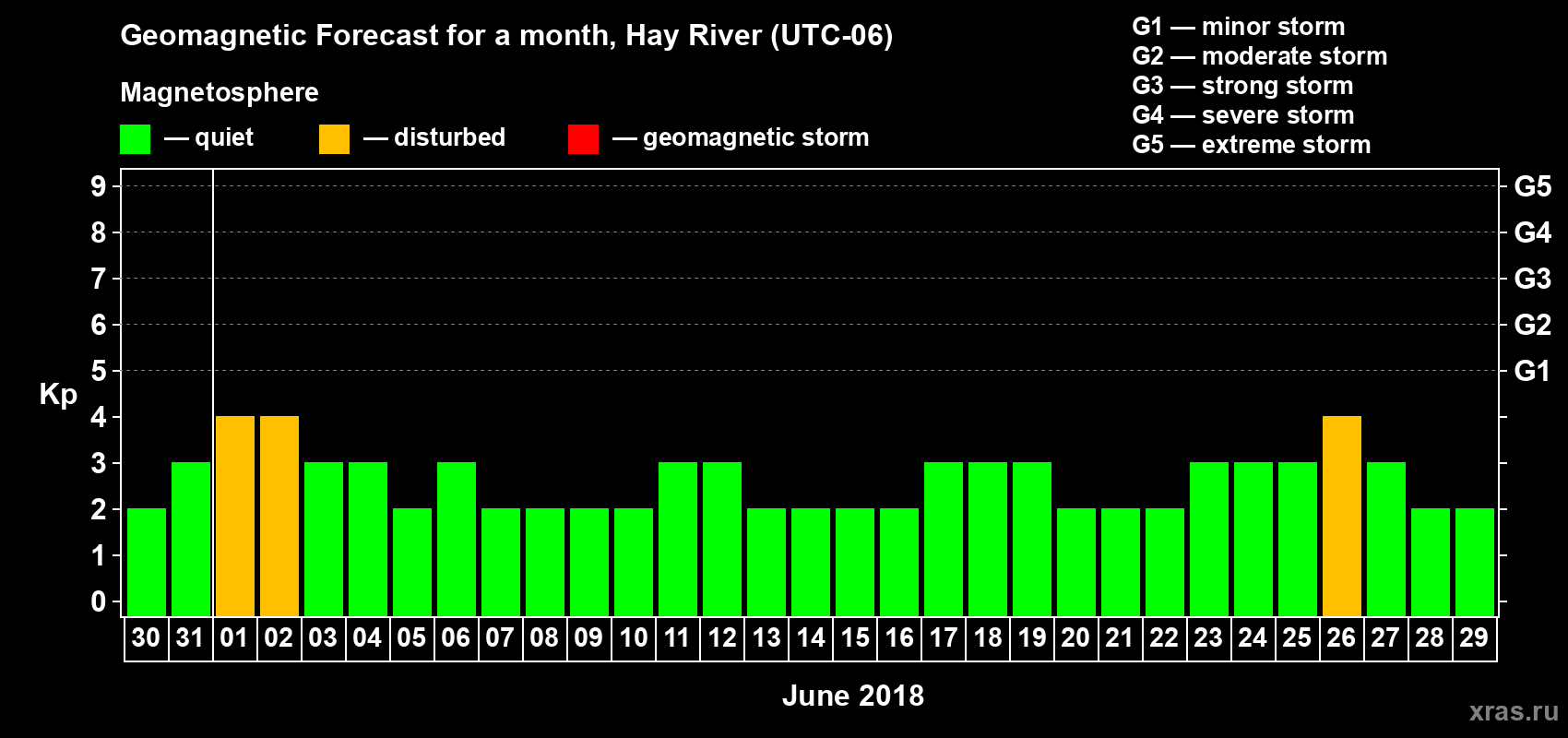Click date label 10 on the axis

pos(633,637)
